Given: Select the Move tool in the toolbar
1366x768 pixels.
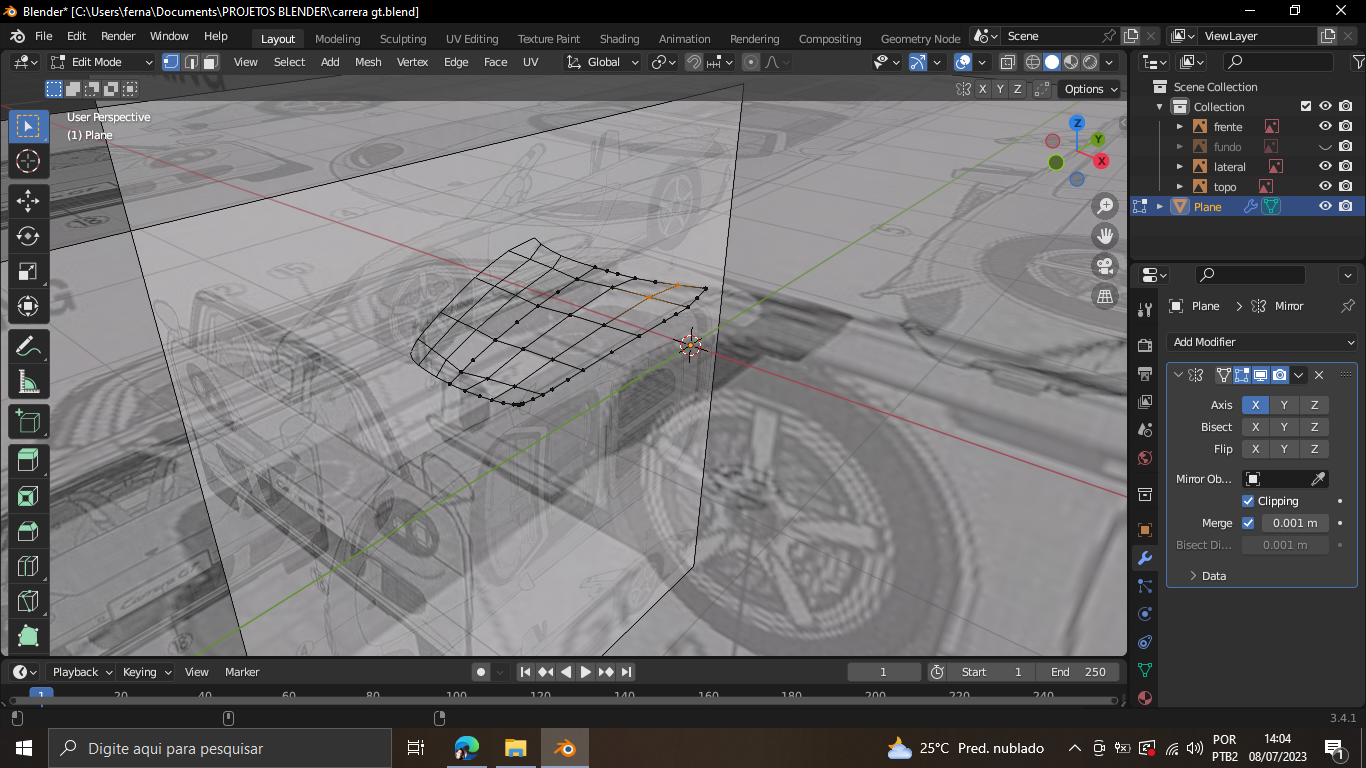Looking at the screenshot, I should [x=28, y=201].
